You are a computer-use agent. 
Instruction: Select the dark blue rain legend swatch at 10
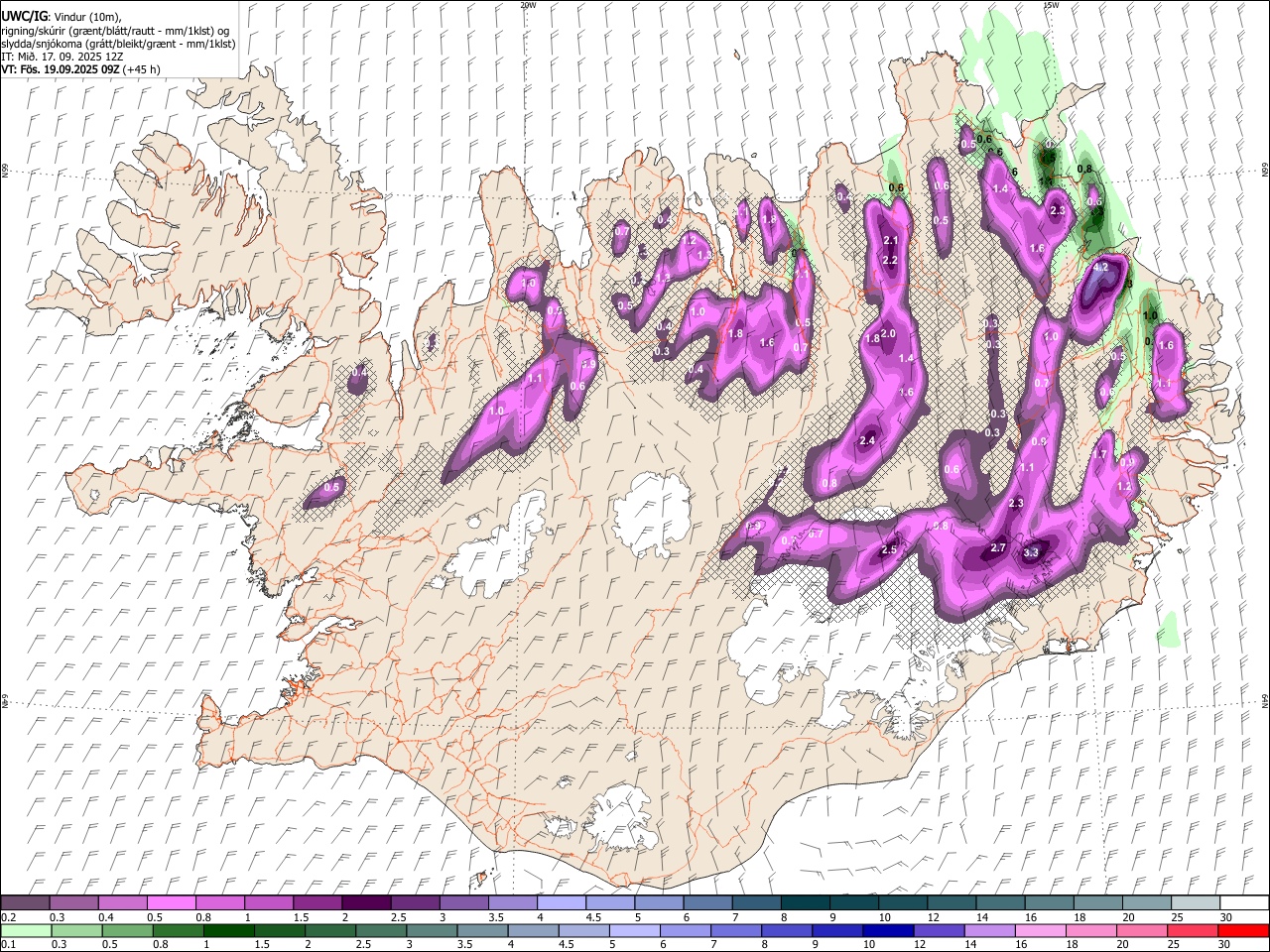click(x=889, y=931)
